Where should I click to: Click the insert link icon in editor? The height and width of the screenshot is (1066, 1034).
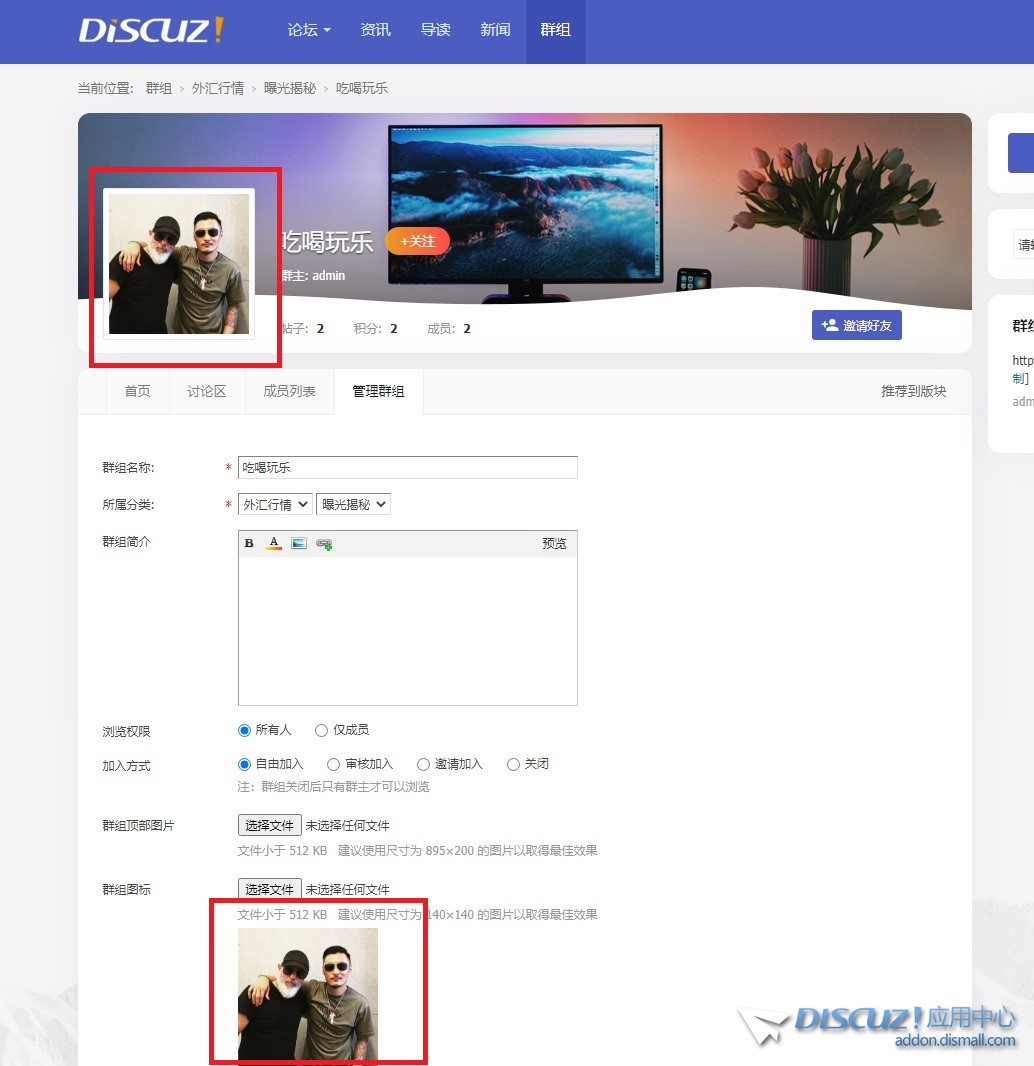tap(324, 544)
